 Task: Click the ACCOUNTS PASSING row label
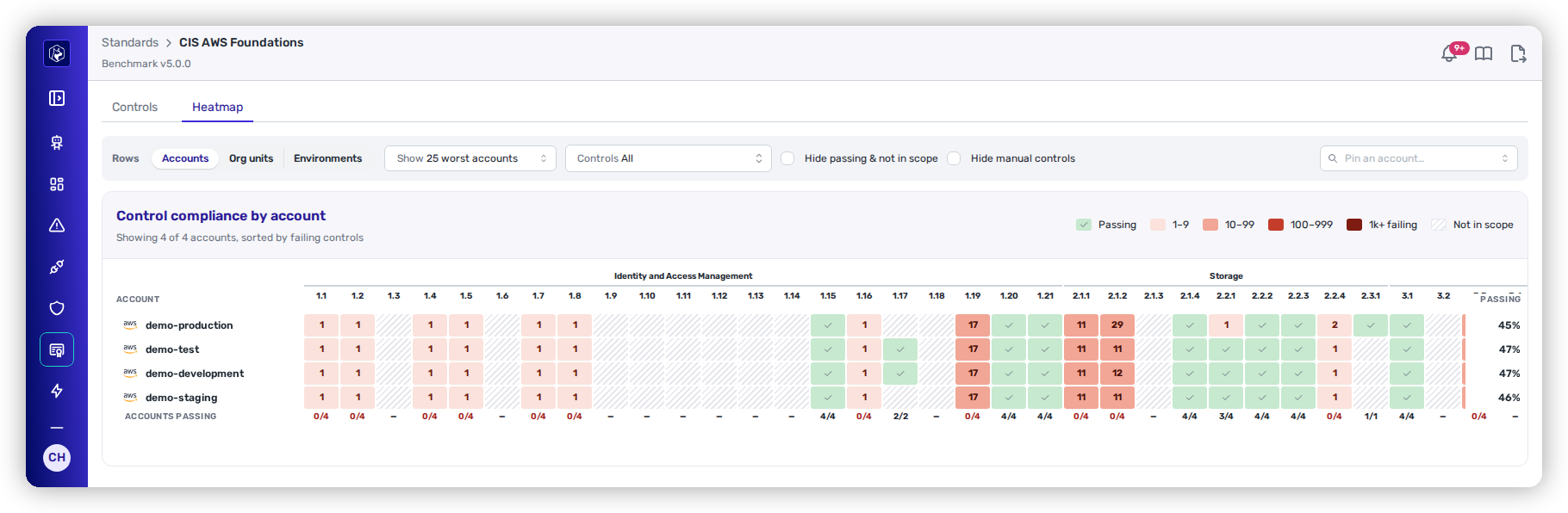(x=171, y=417)
